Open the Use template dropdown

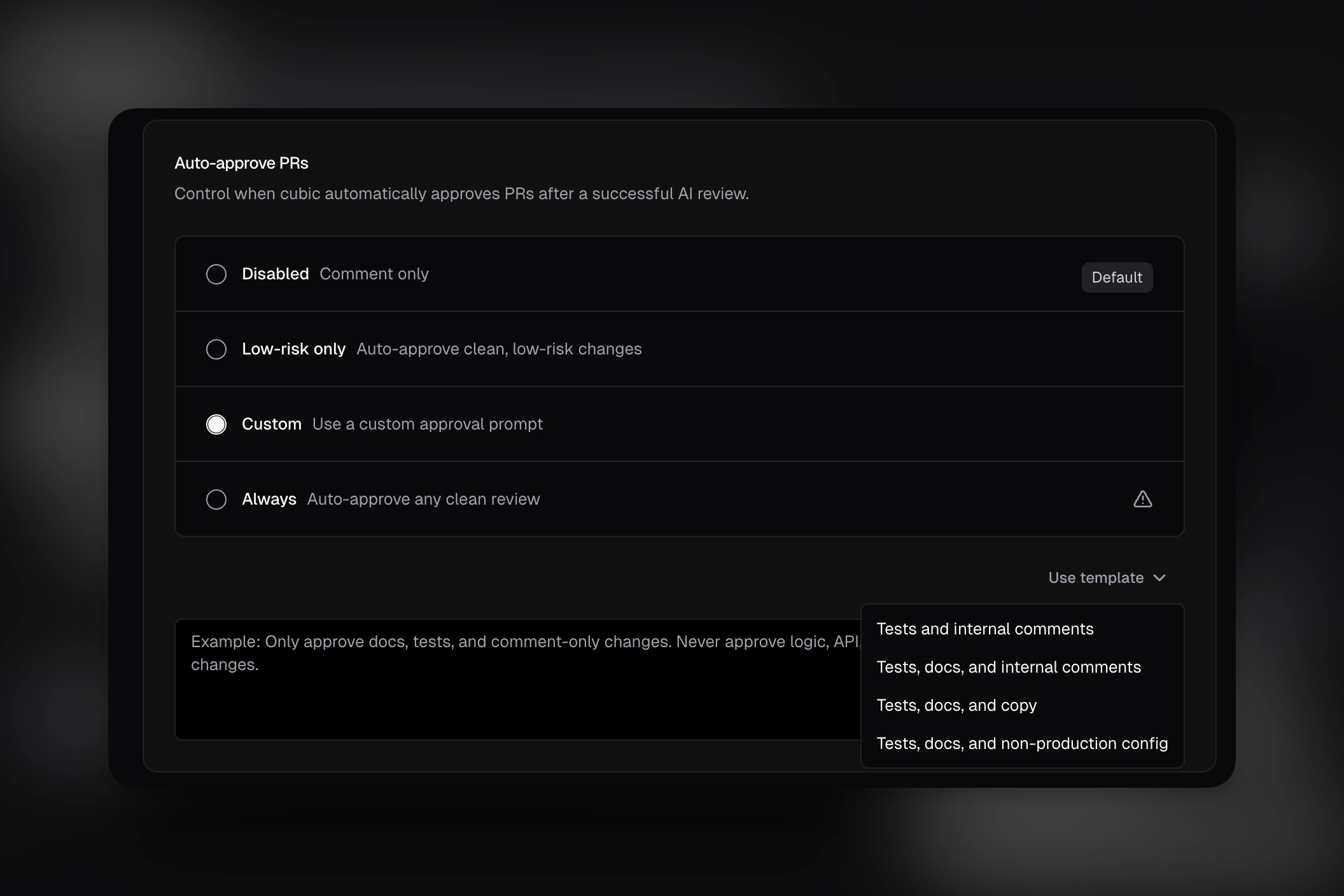click(1107, 578)
